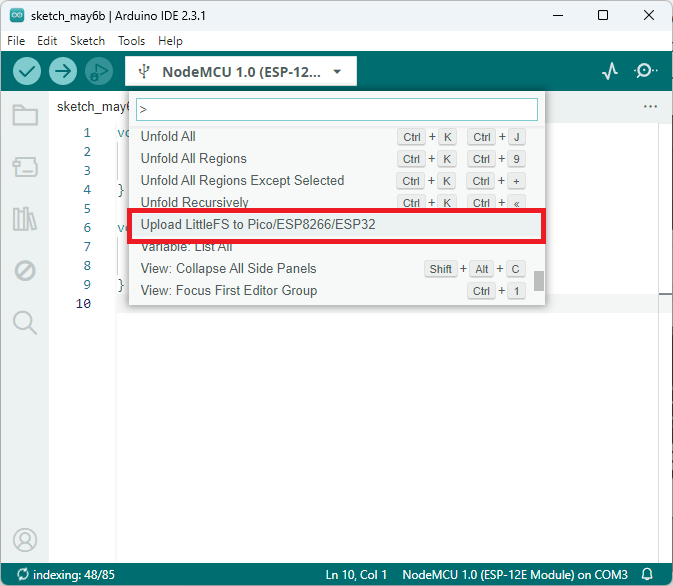Click the command list scrollbar thumb
The width and height of the screenshot is (673, 586).
pyautogui.click(x=539, y=281)
